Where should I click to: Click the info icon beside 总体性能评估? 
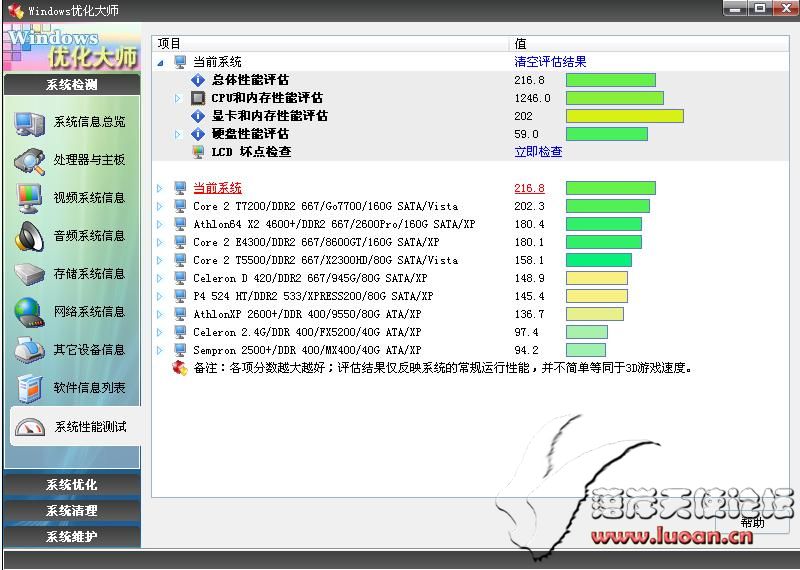[198, 80]
